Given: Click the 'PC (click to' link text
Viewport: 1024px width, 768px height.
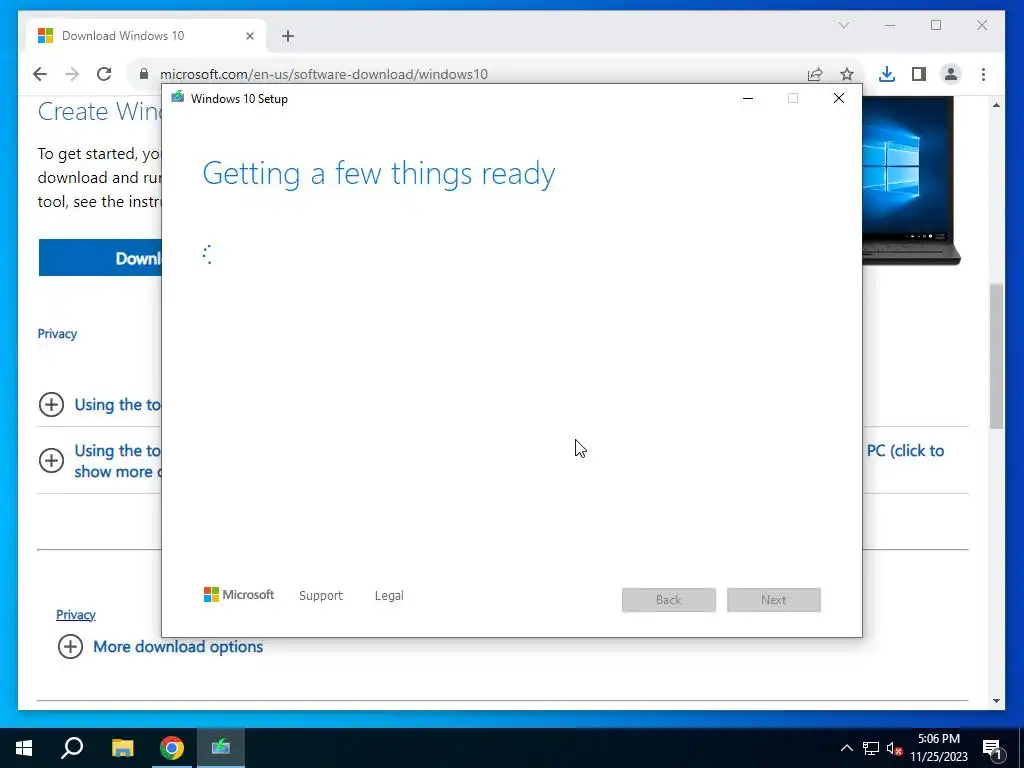Looking at the screenshot, I should tap(905, 451).
